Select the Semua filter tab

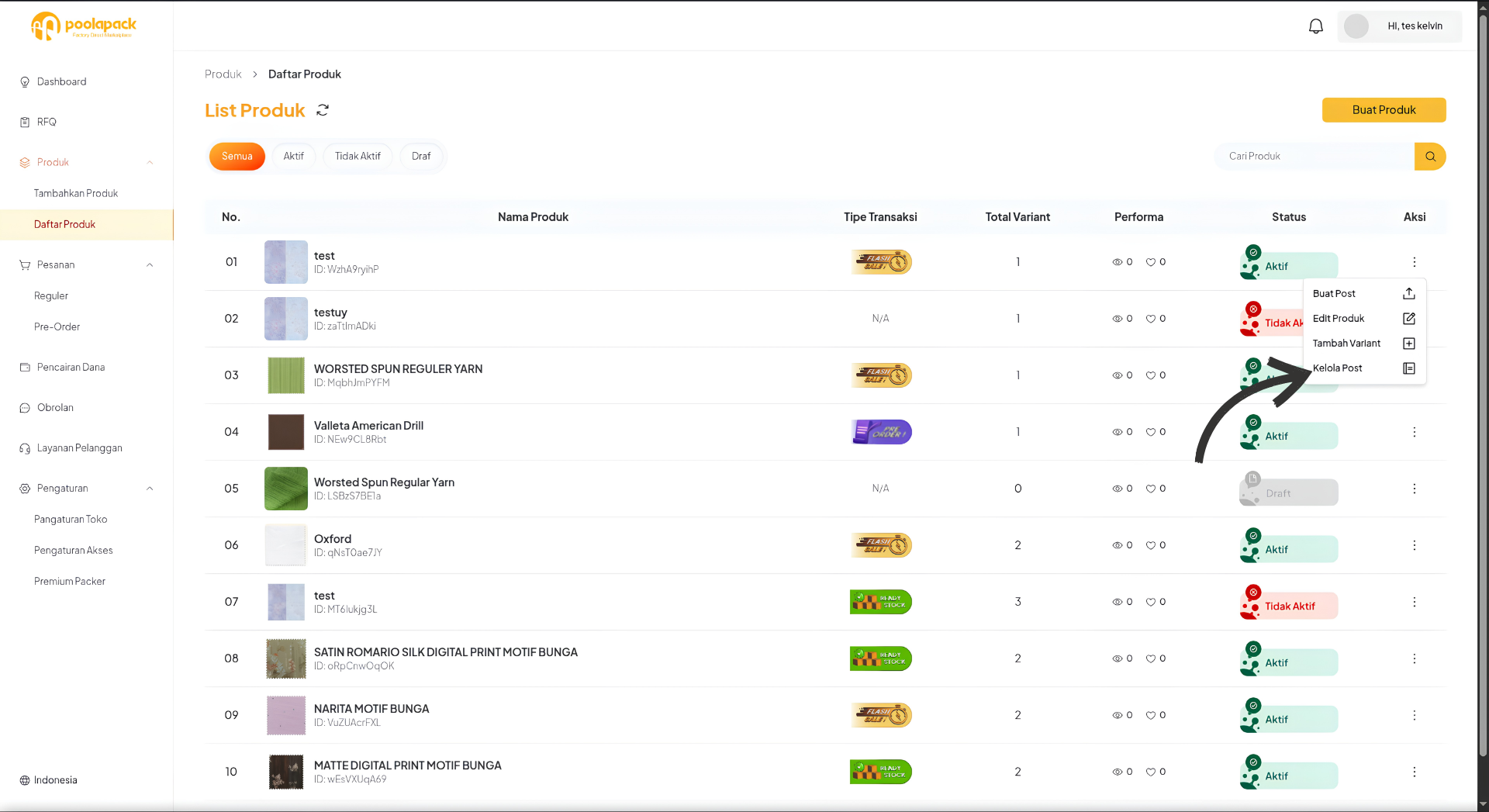point(237,156)
